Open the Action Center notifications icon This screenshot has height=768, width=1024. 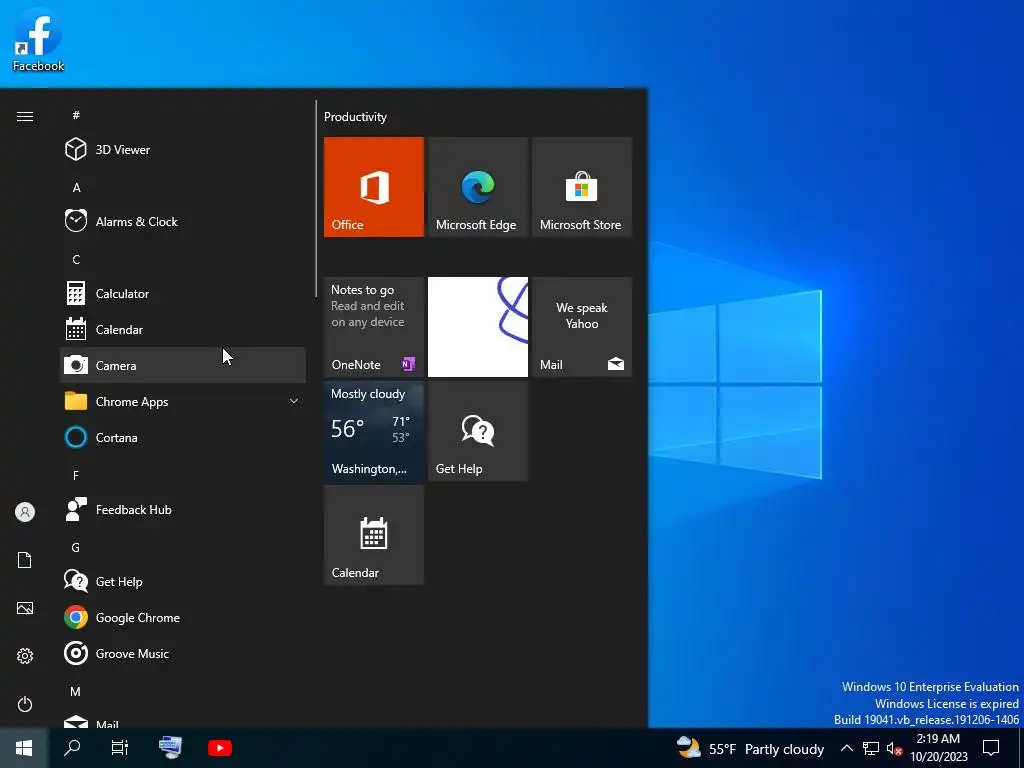(991, 748)
